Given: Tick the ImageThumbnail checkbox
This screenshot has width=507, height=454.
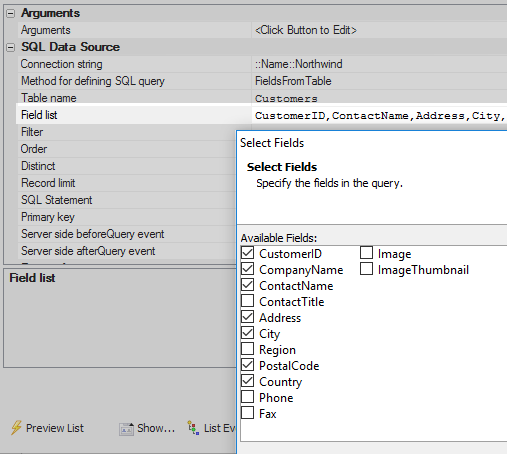Looking at the screenshot, I should [x=366, y=269].
